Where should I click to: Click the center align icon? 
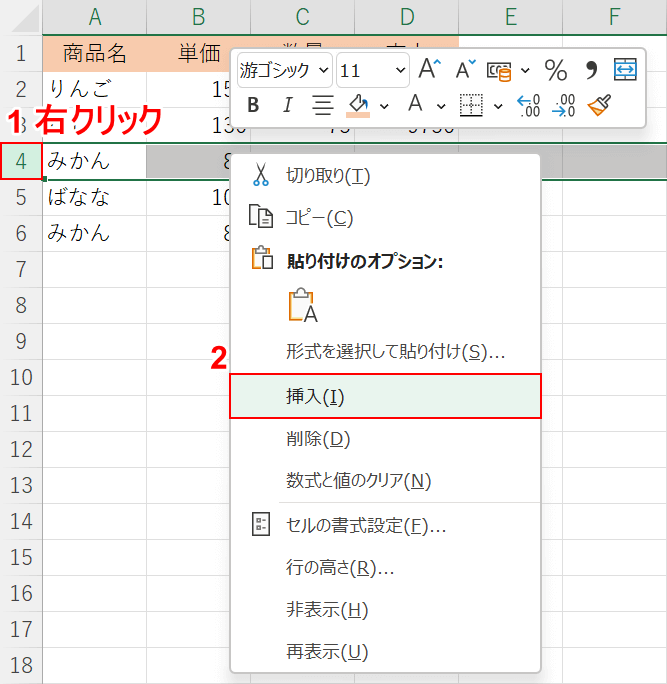322,105
